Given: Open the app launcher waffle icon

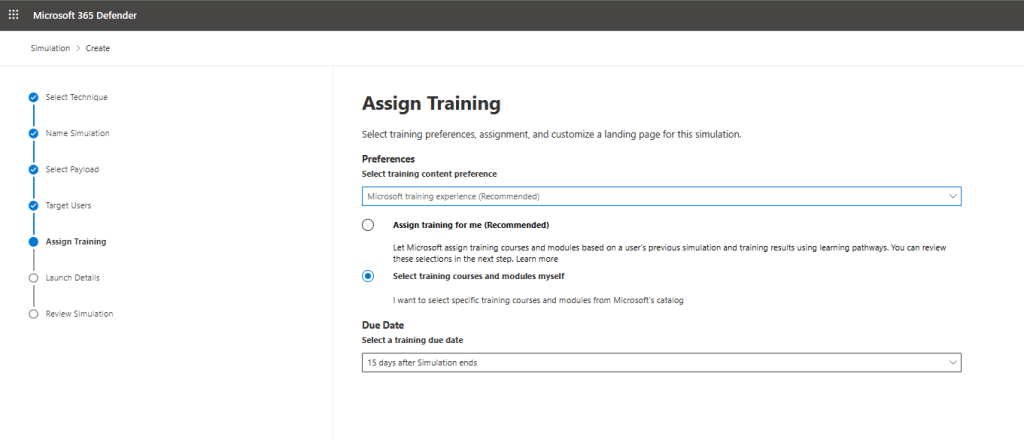Looking at the screenshot, I should (13, 15).
